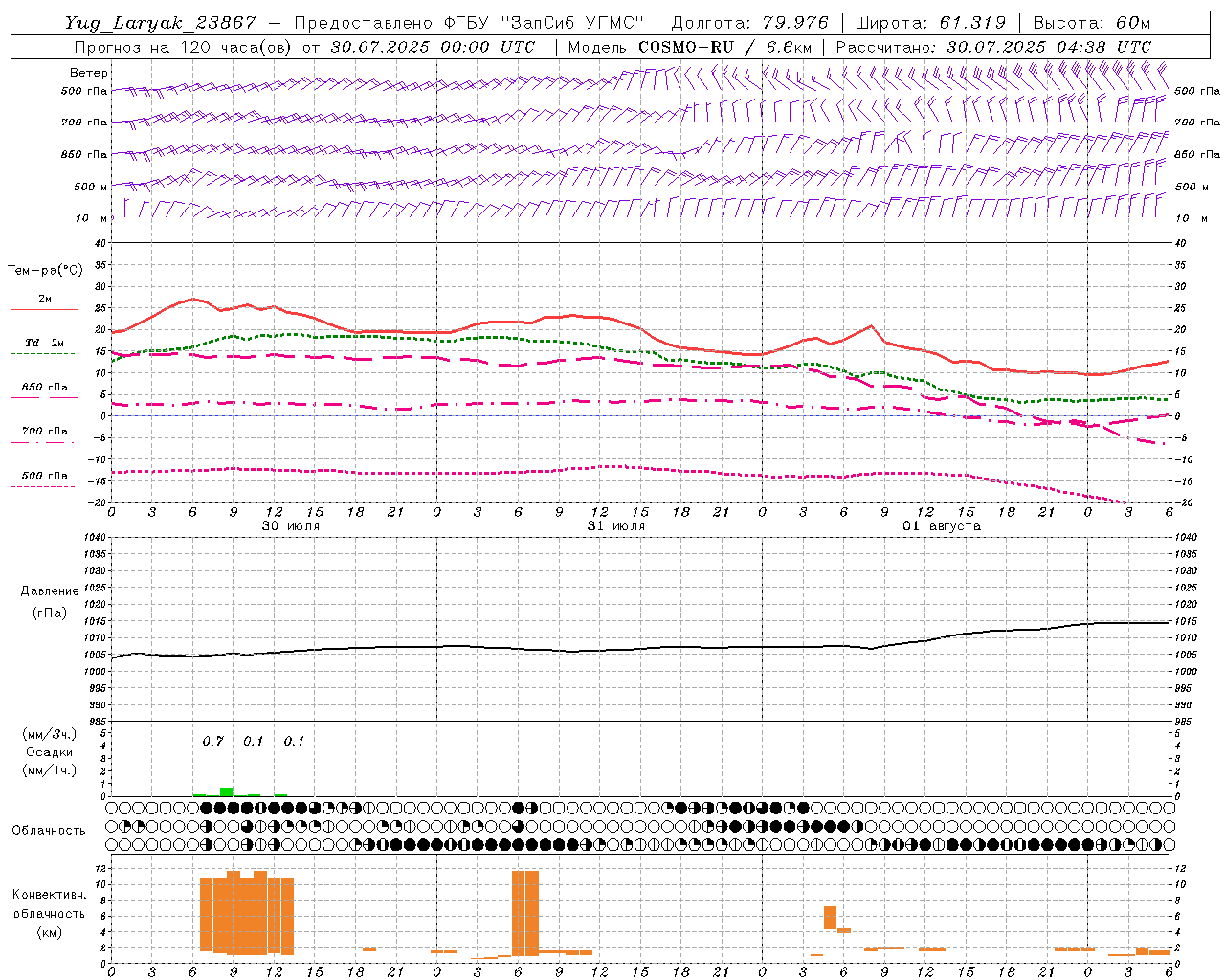
Task: Click the red 2м temperature legend line
Action: click(x=44, y=309)
